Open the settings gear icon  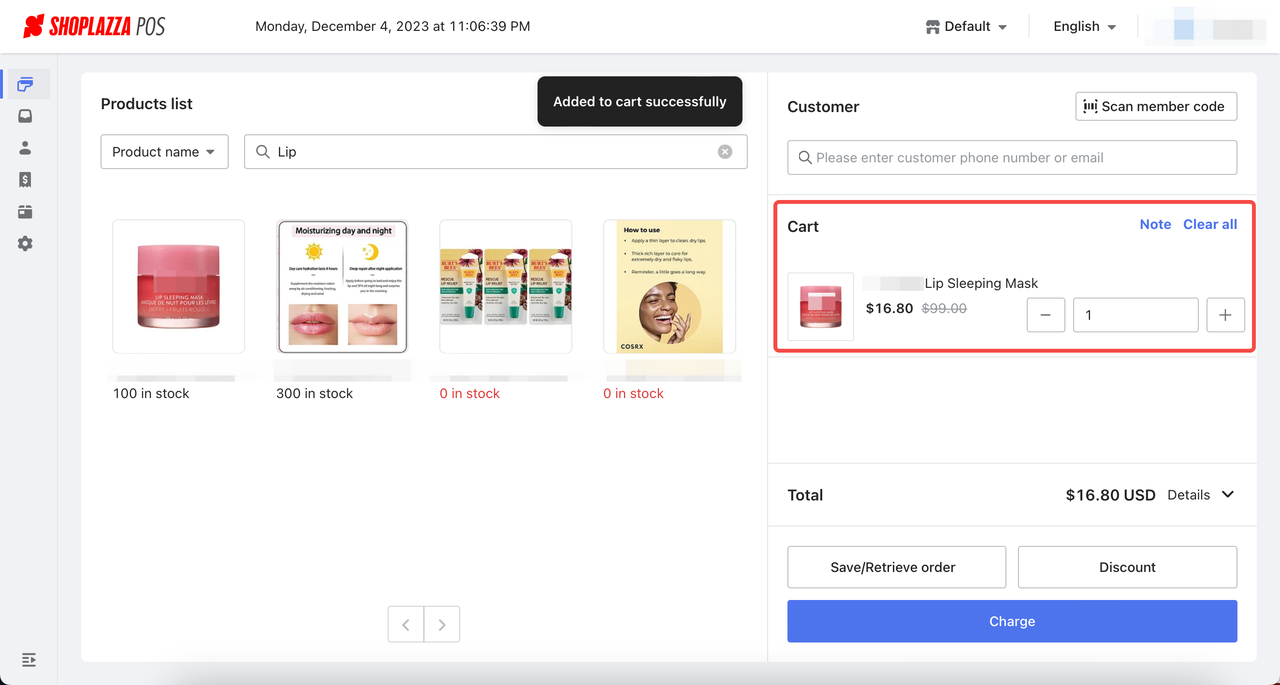point(25,244)
